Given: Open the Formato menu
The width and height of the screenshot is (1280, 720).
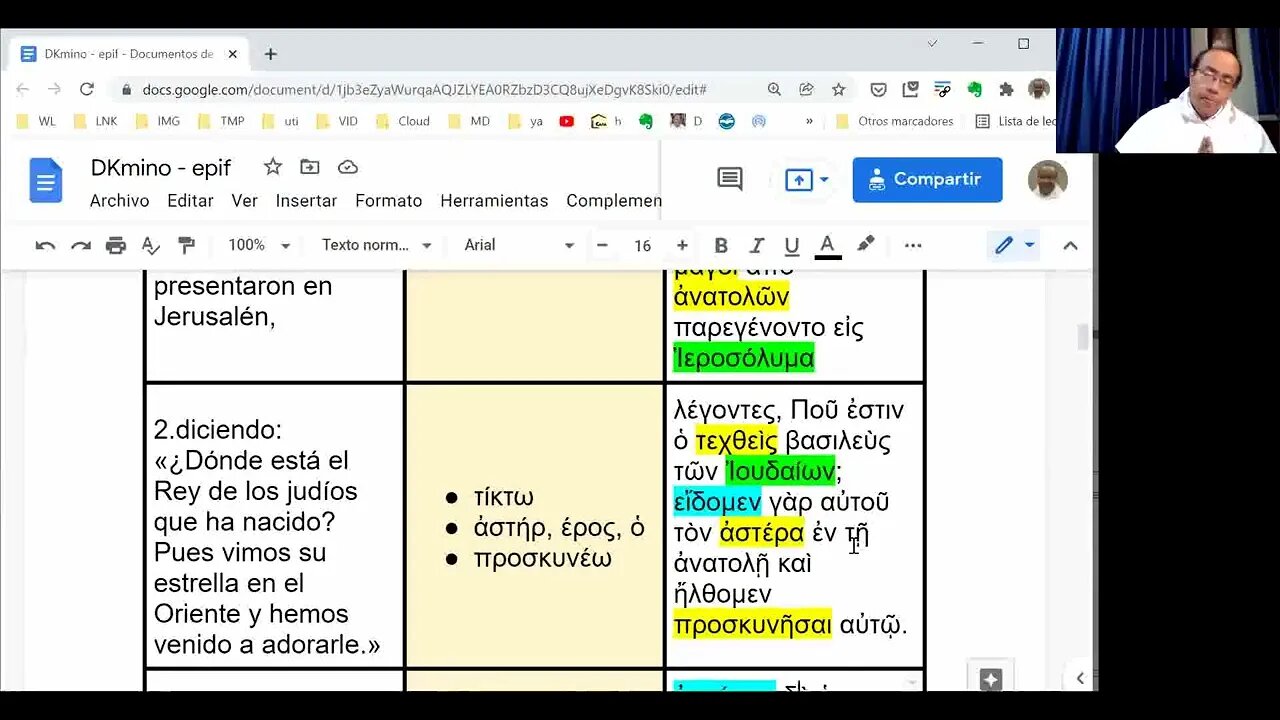Looking at the screenshot, I should (389, 201).
